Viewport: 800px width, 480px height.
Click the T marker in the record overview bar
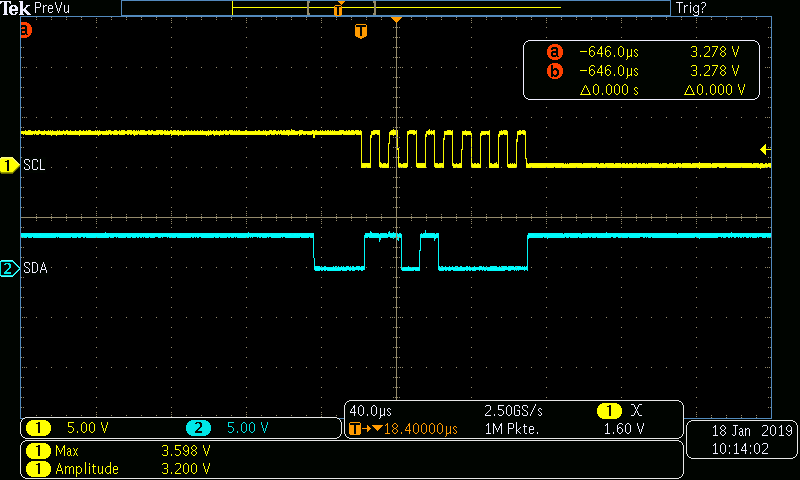coord(338,10)
